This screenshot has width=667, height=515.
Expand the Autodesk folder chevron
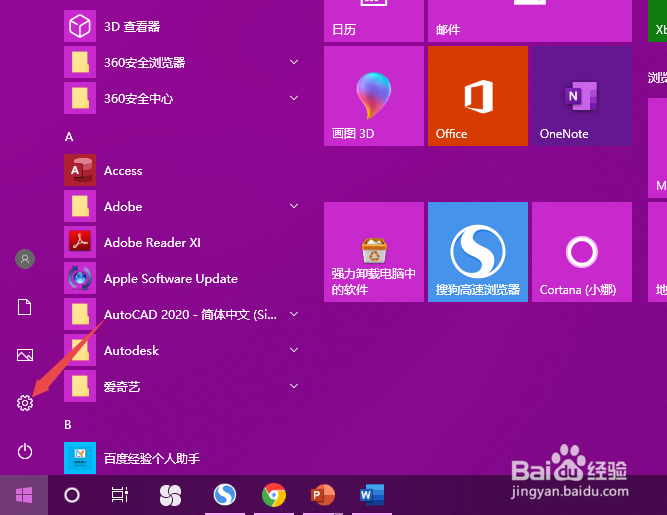[294, 350]
